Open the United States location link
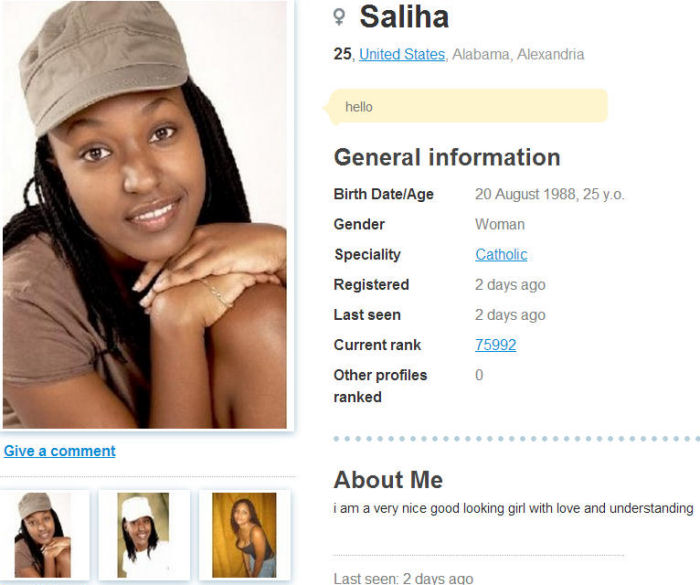 402,54
